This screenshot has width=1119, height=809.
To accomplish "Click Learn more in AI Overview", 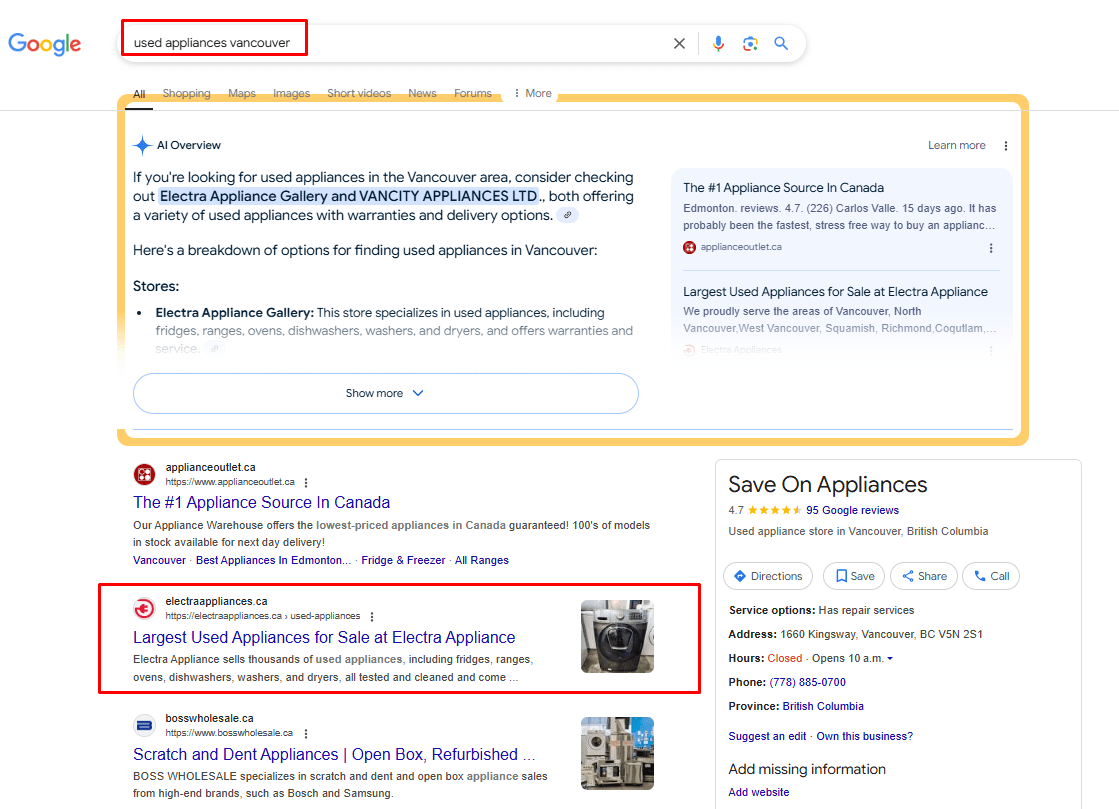I will point(956,146).
